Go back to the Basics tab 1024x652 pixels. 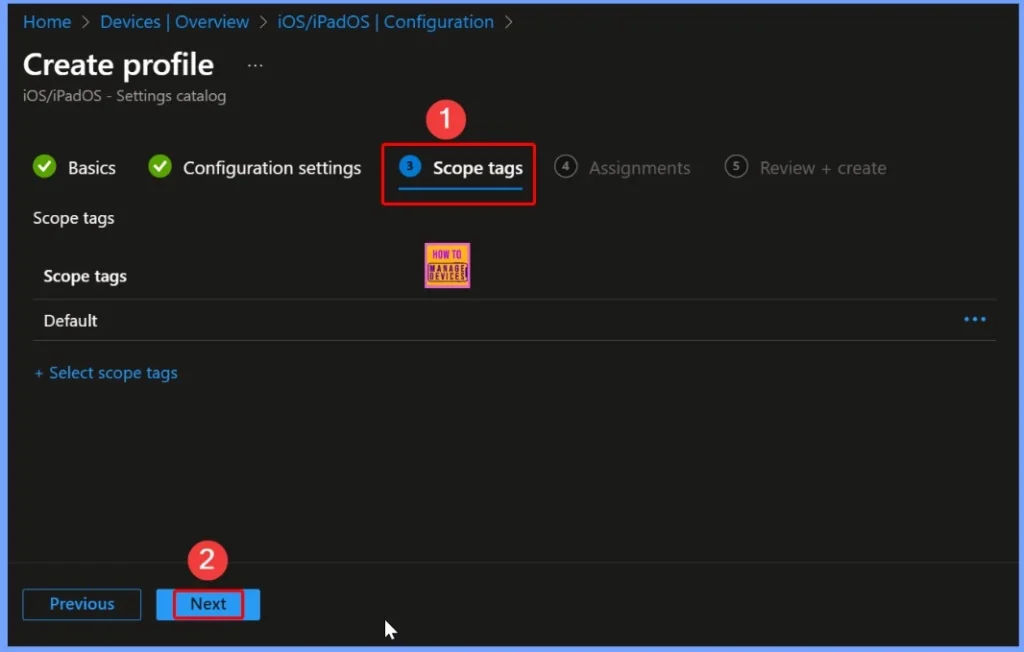[90, 167]
